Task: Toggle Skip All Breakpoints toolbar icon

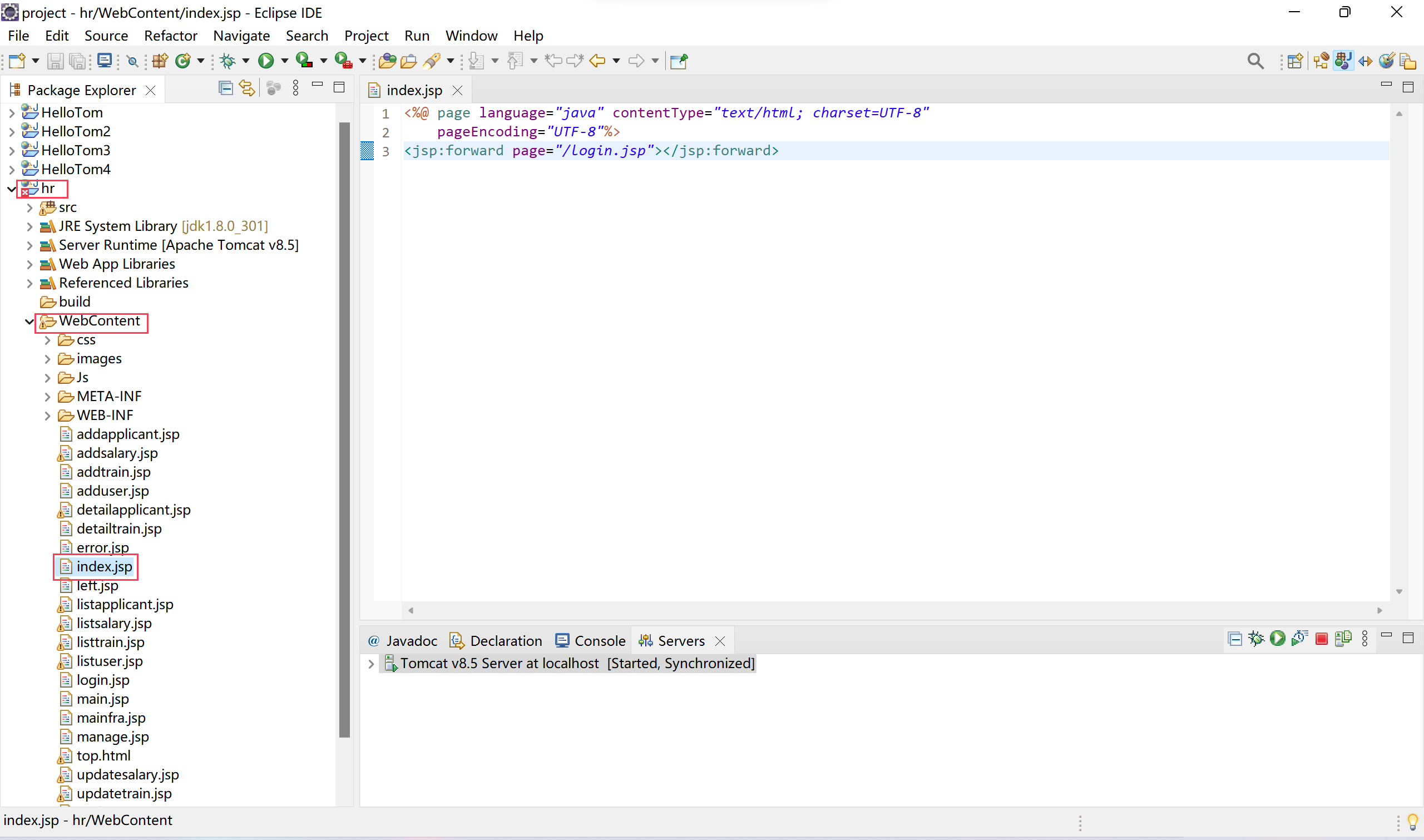Action: coord(132,61)
